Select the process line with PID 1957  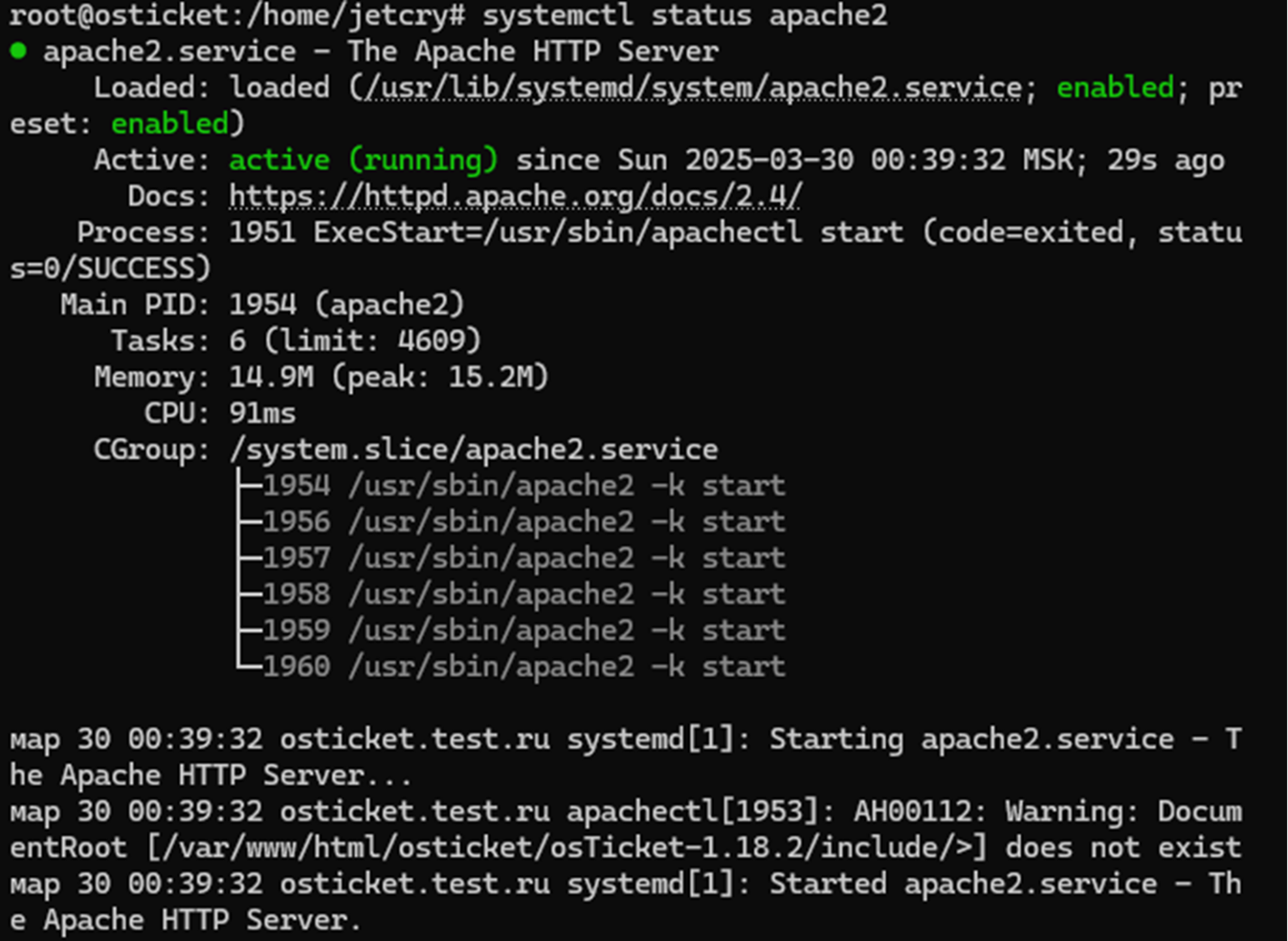pyautogui.click(x=524, y=557)
